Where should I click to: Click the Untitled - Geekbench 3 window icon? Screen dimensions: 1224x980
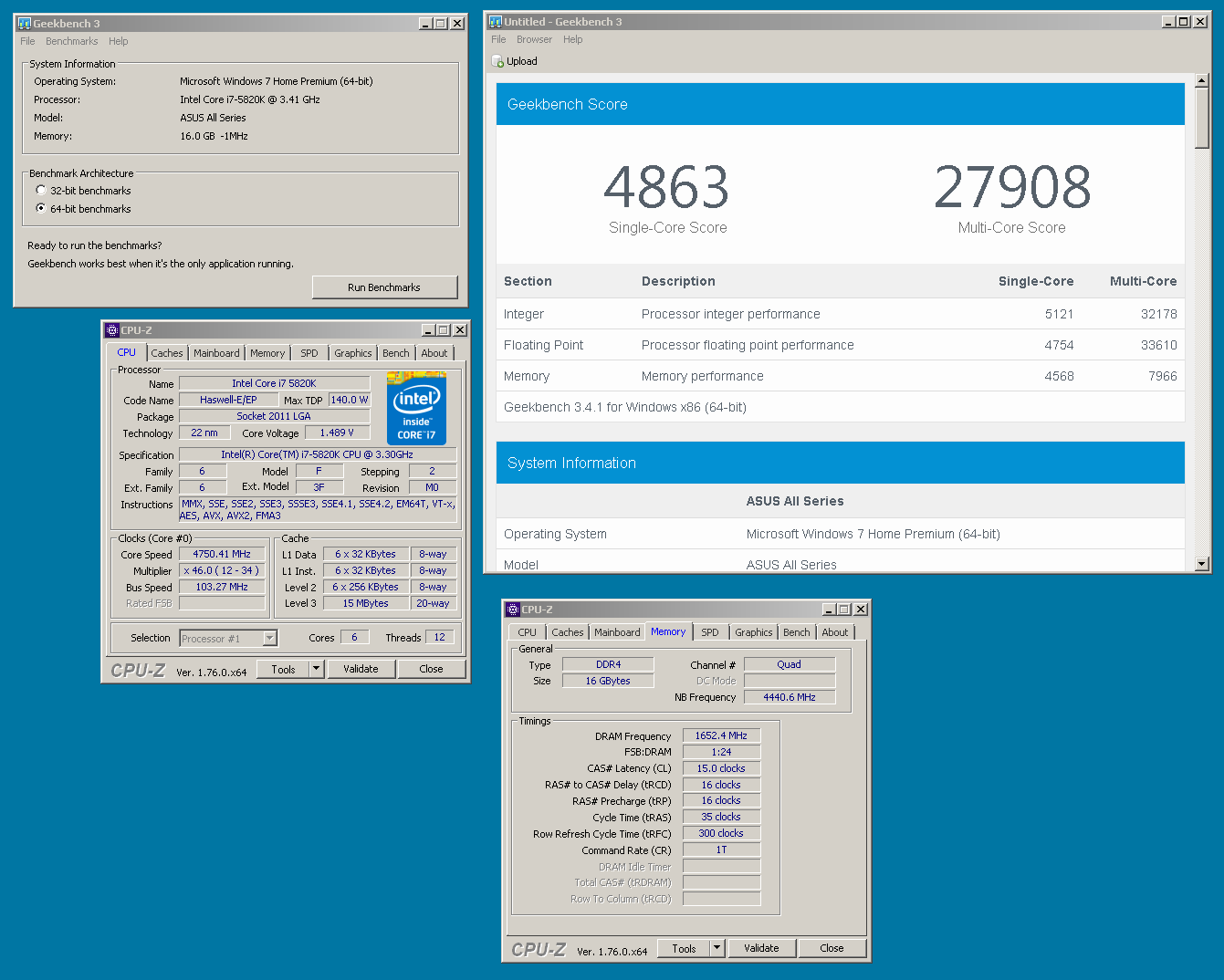pyautogui.click(x=496, y=22)
